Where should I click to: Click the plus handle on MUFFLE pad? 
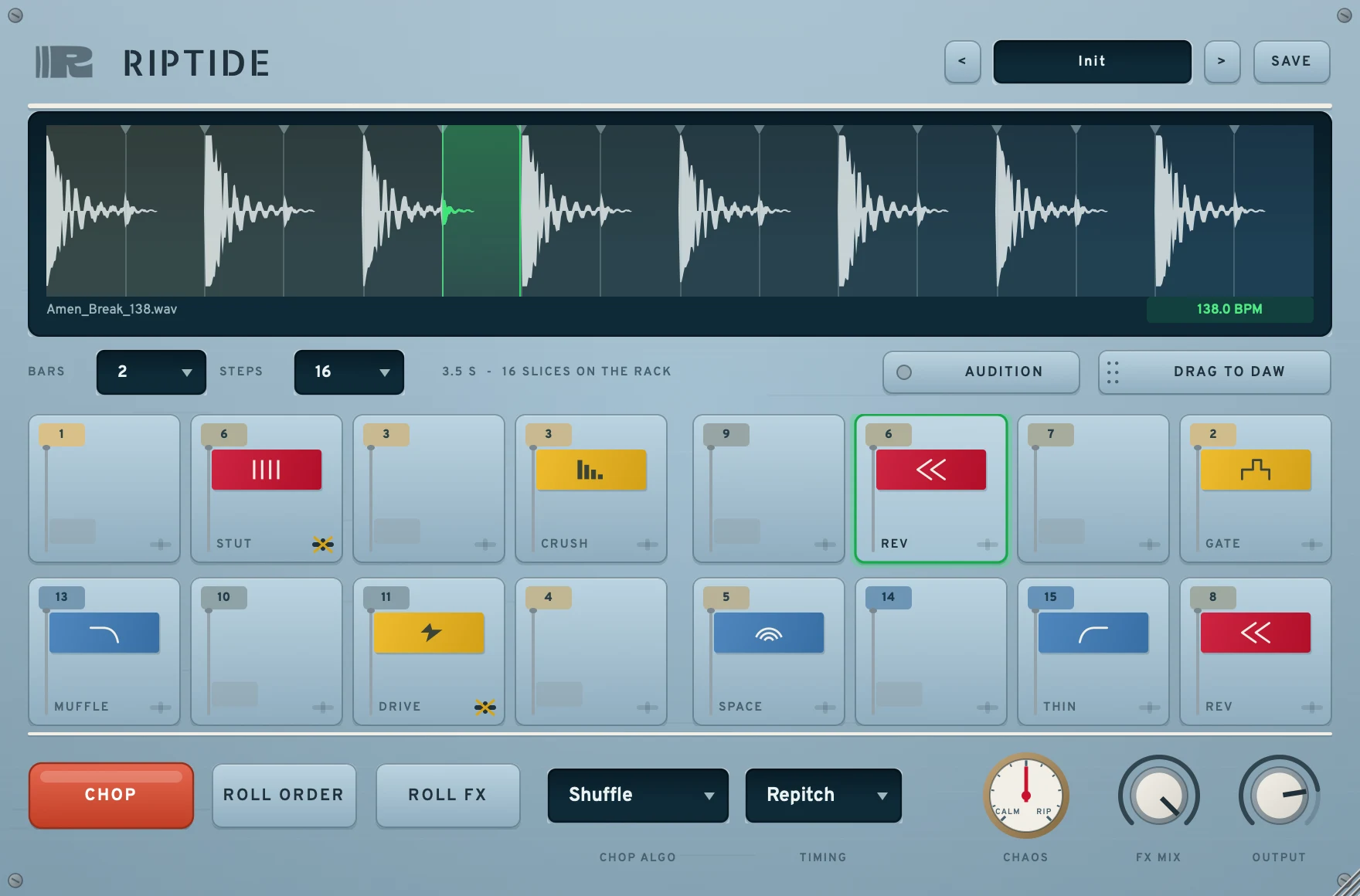161,707
